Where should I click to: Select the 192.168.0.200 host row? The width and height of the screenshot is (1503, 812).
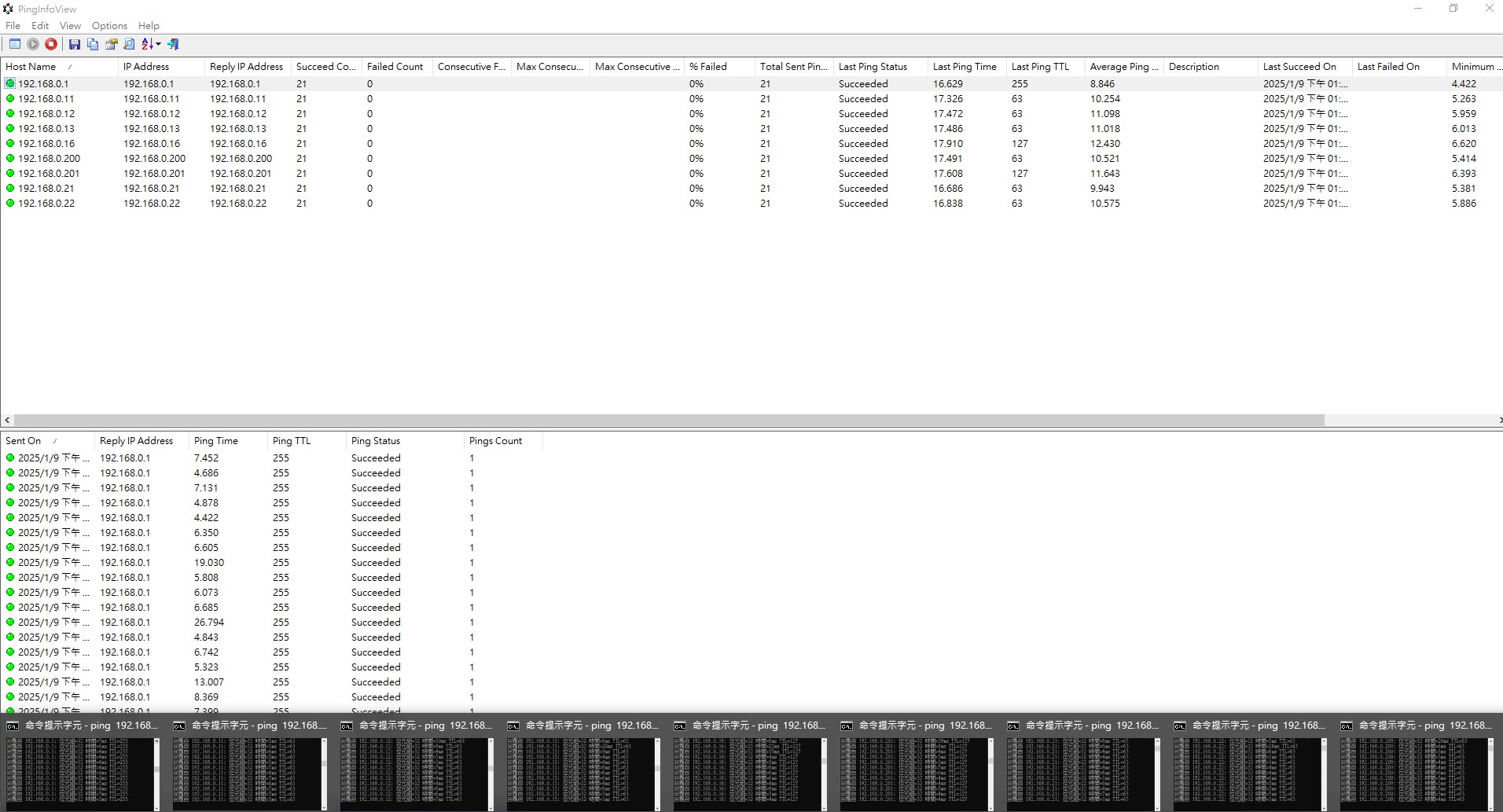tap(49, 159)
